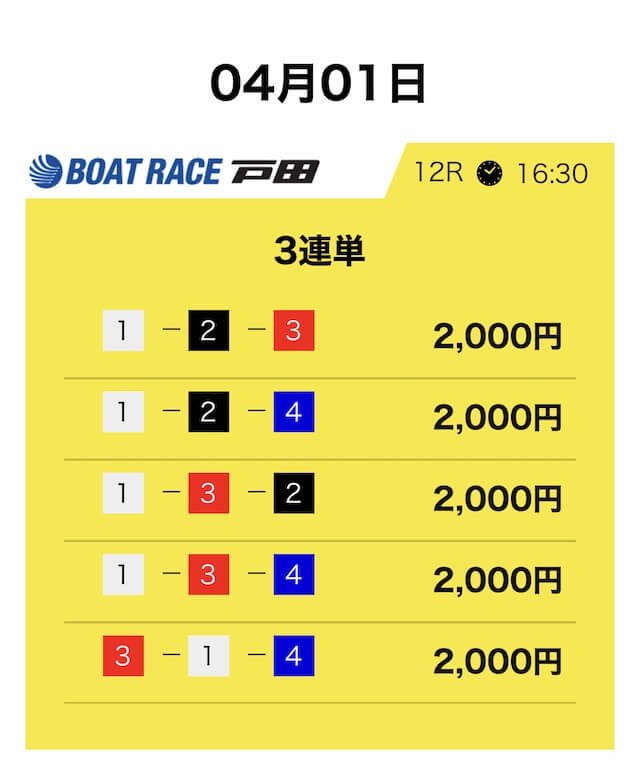
Task: Click the 16:30 race start time
Action: (551, 172)
